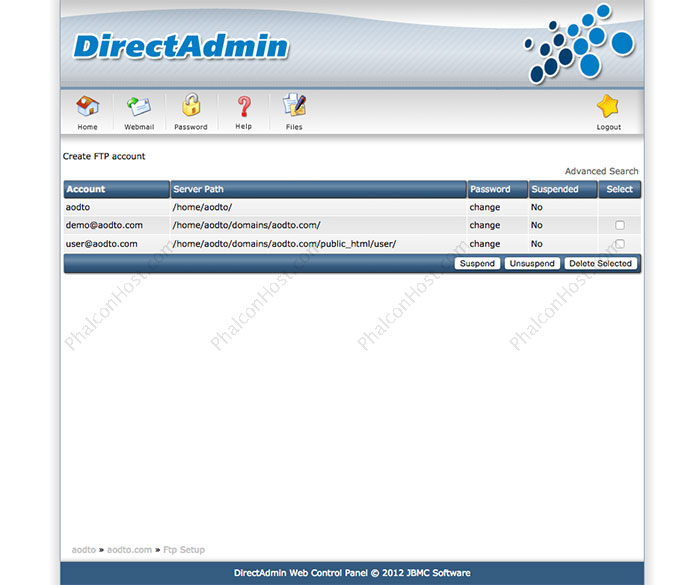Change password for user@aodto.com
The image size is (700, 585).
pos(485,244)
